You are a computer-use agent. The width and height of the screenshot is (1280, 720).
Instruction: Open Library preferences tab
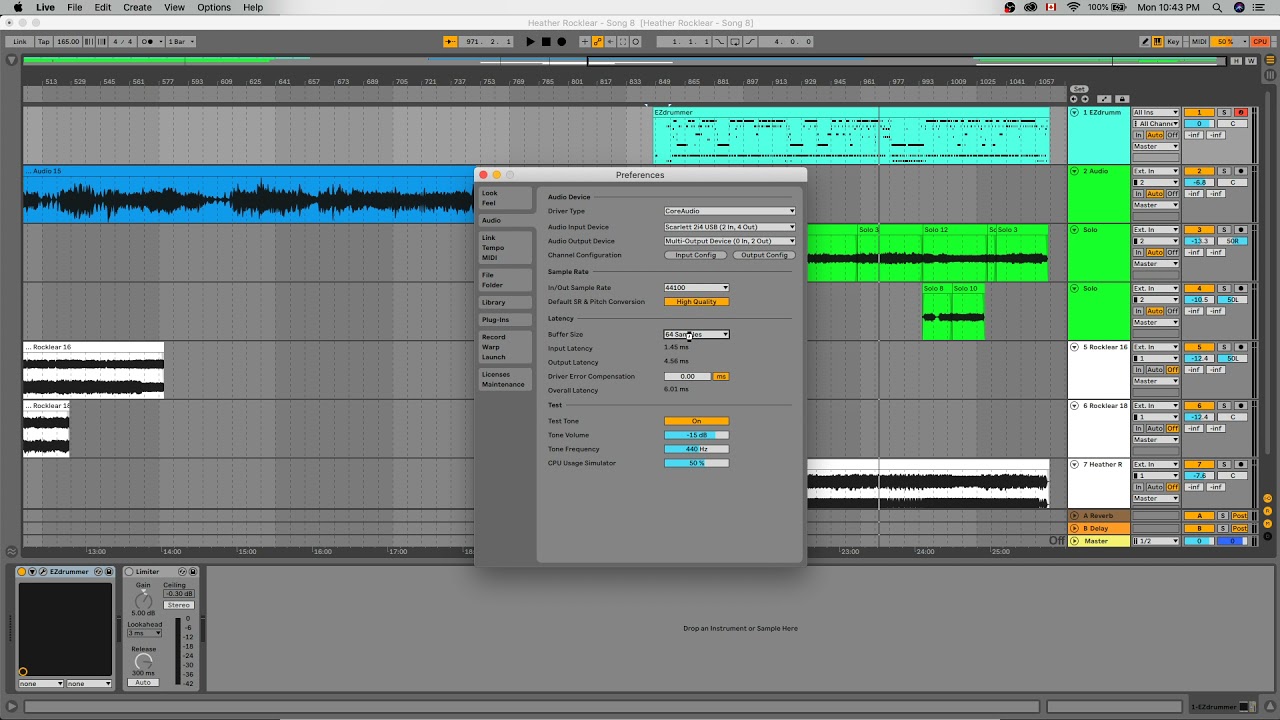pyautogui.click(x=504, y=302)
